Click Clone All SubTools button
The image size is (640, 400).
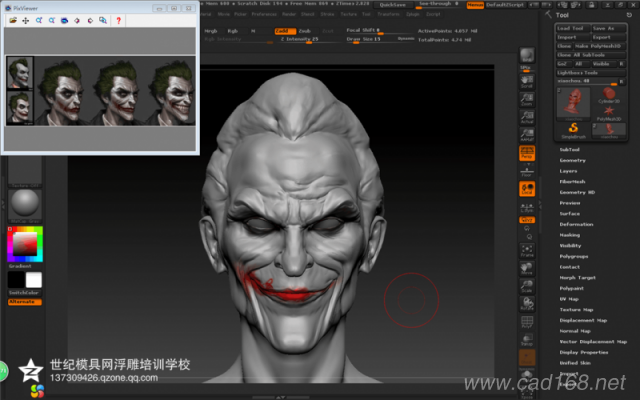tap(591, 55)
